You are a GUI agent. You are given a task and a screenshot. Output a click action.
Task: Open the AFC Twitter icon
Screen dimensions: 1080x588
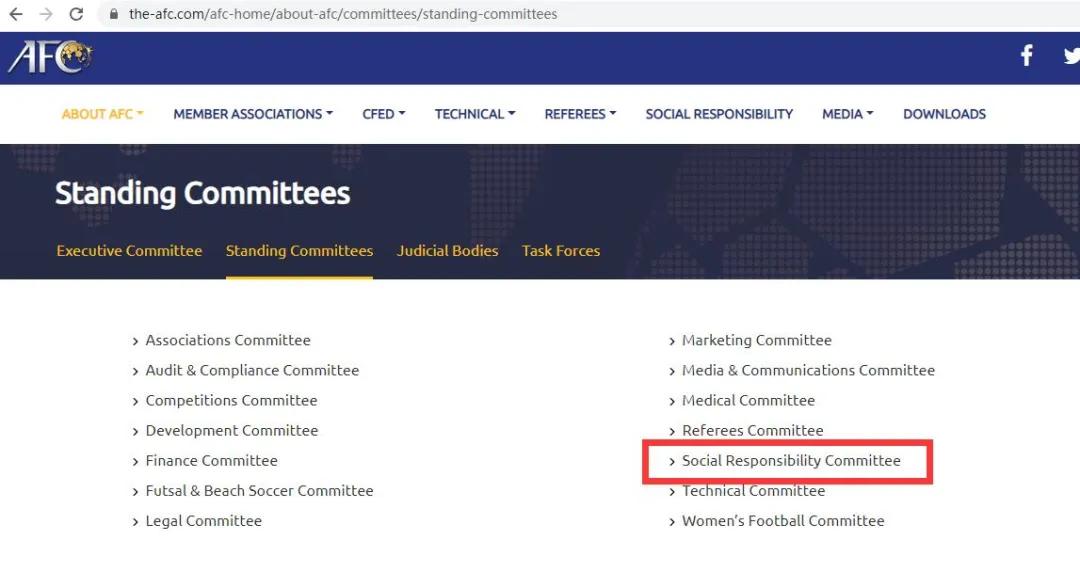coord(1071,56)
